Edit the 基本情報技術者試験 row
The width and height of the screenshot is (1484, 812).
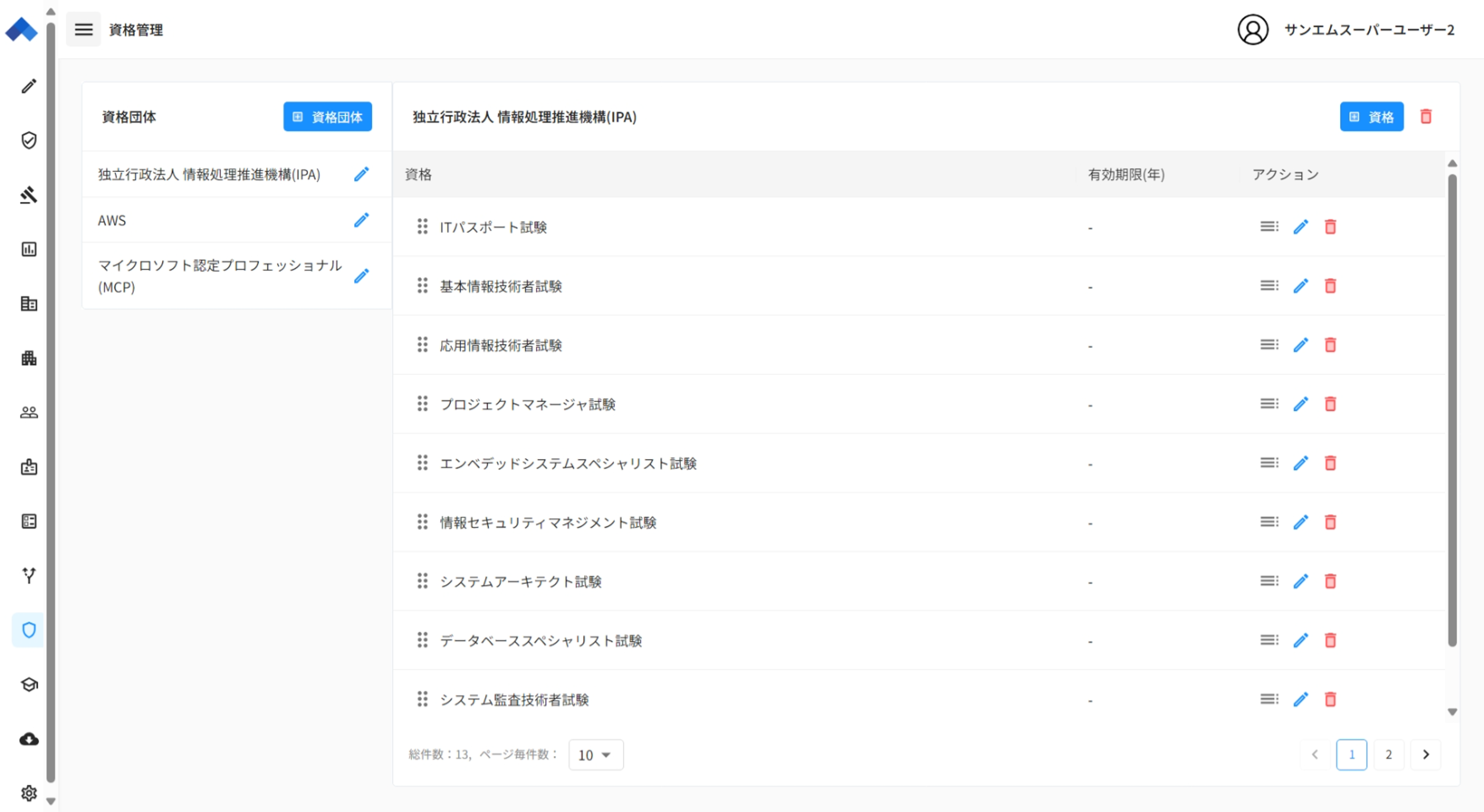tap(1300, 286)
